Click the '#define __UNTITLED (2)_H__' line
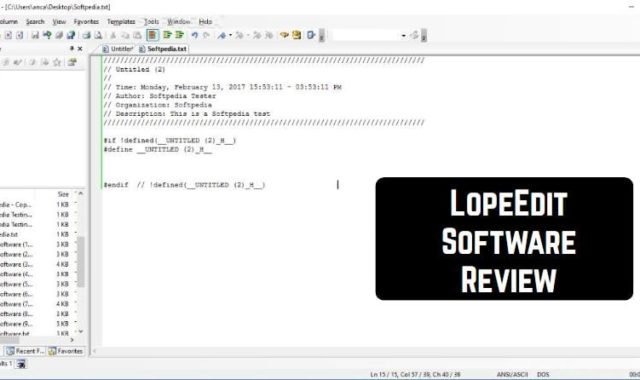The image size is (640, 380). 158,149
